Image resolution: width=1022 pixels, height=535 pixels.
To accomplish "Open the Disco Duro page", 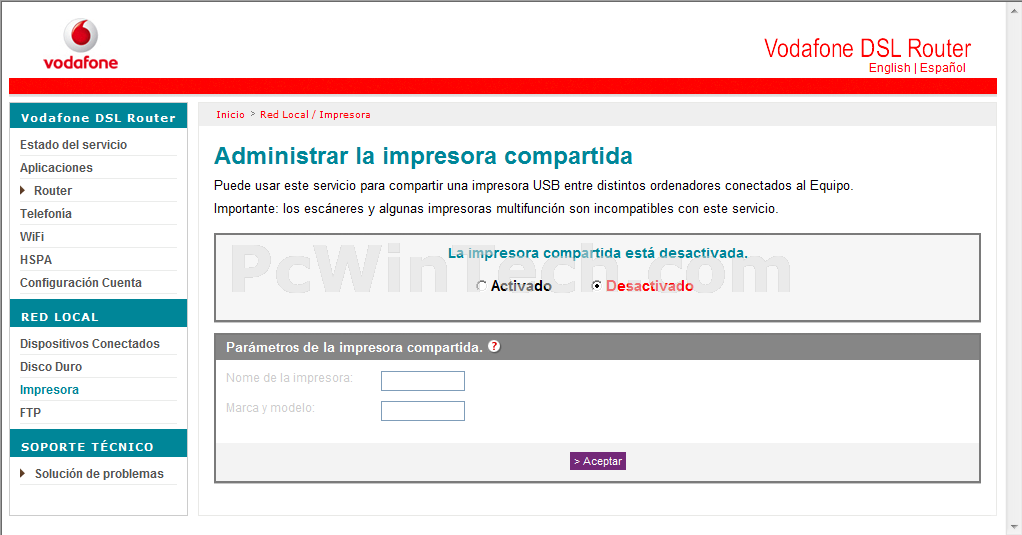I will [x=51, y=367].
